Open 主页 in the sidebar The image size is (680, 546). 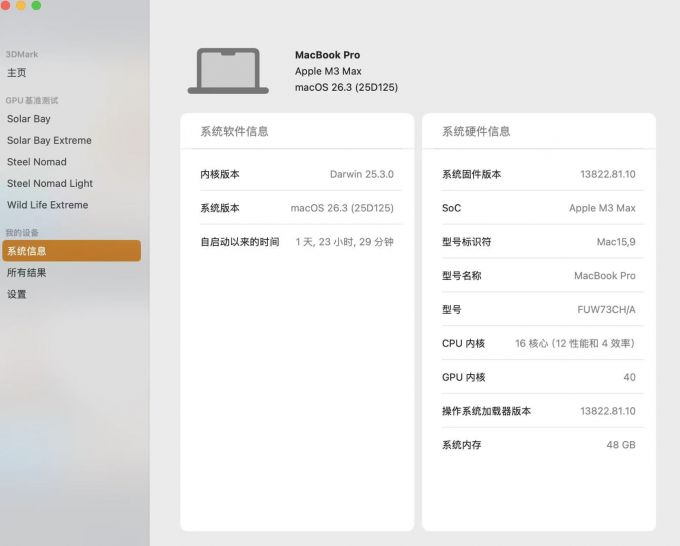17,73
